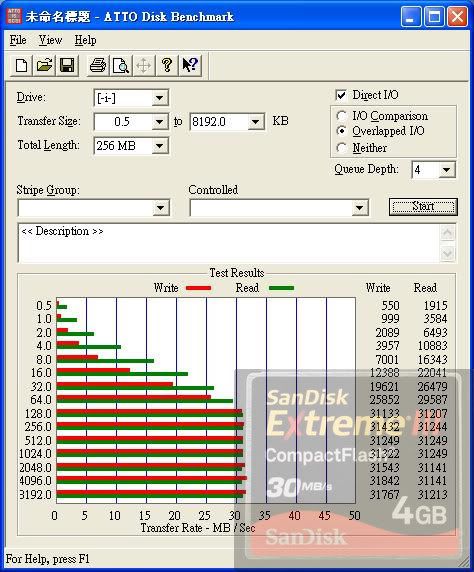Click the Total Length label
The image size is (474, 572).
coord(48,145)
